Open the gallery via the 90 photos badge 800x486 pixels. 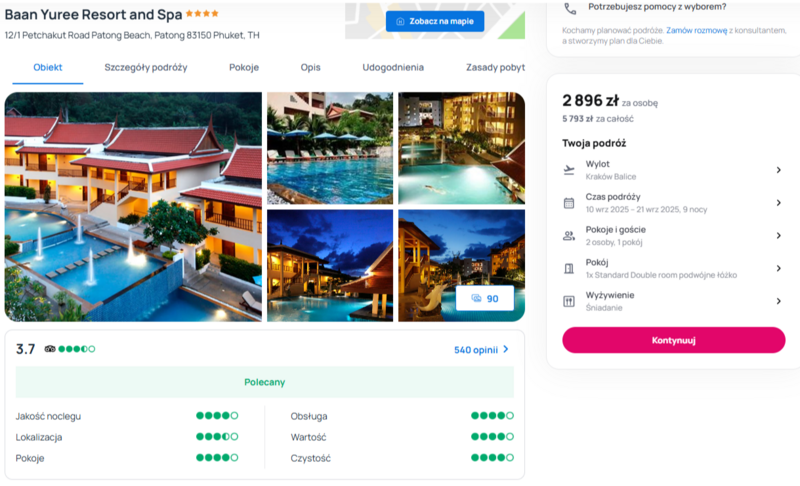tap(485, 298)
